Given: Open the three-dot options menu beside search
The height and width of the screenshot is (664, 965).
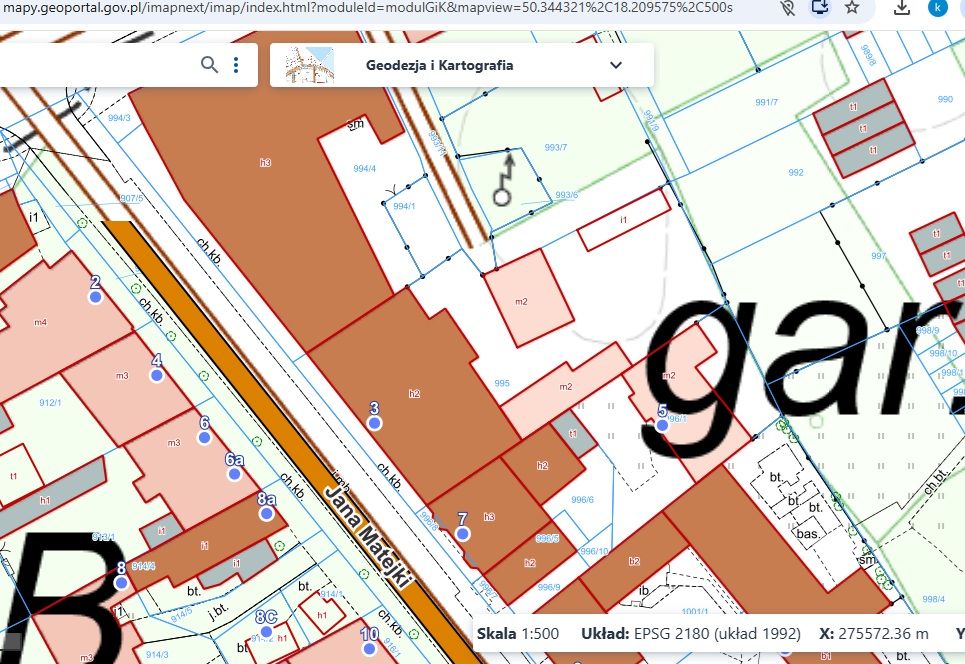Looking at the screenshot, I should coord(236,65).
